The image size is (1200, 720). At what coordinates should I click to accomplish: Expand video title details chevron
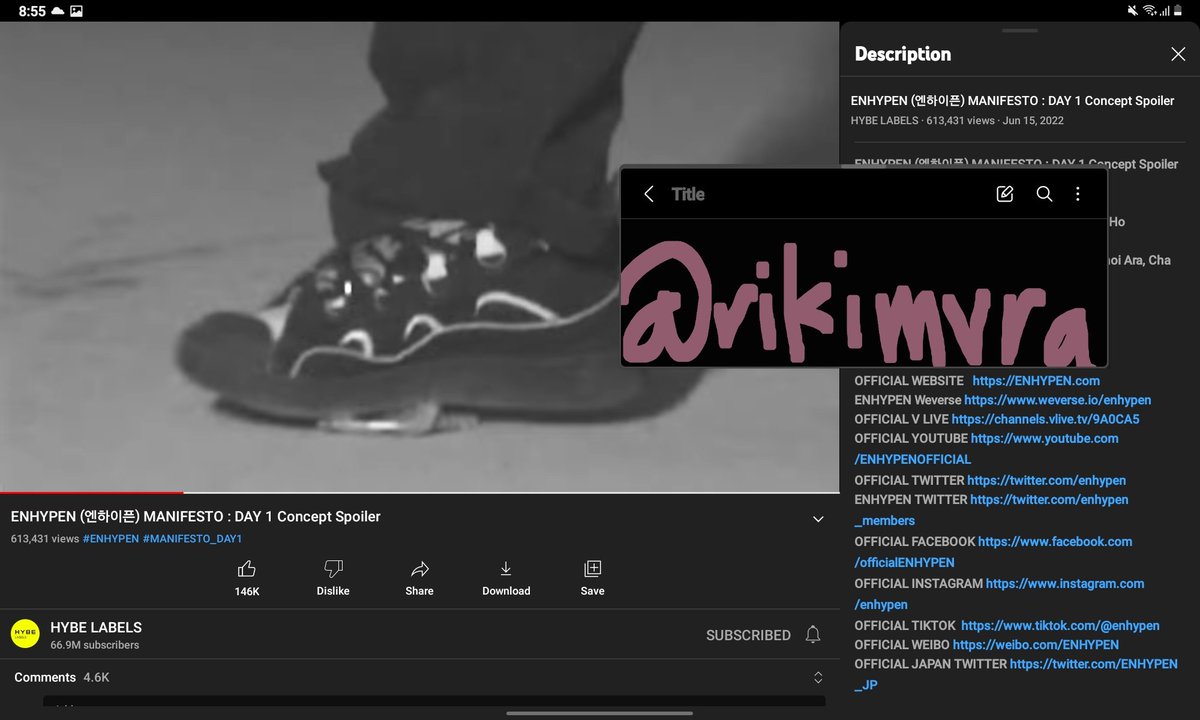click(x=818, y=519)
